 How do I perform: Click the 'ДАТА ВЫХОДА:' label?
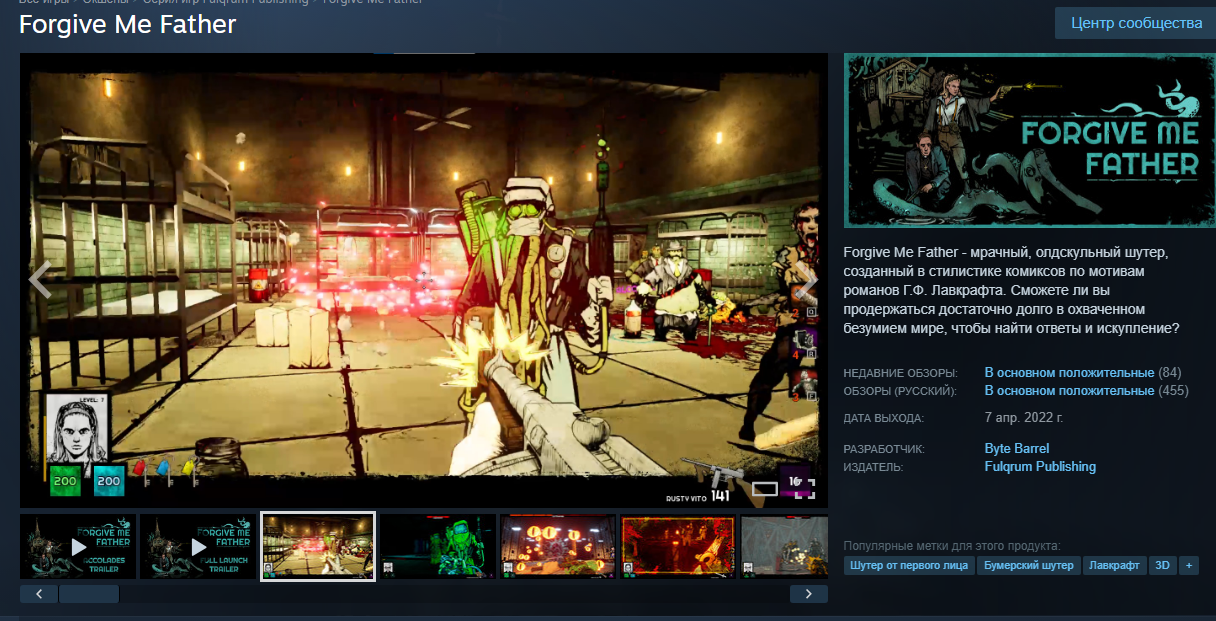[884, 419]
